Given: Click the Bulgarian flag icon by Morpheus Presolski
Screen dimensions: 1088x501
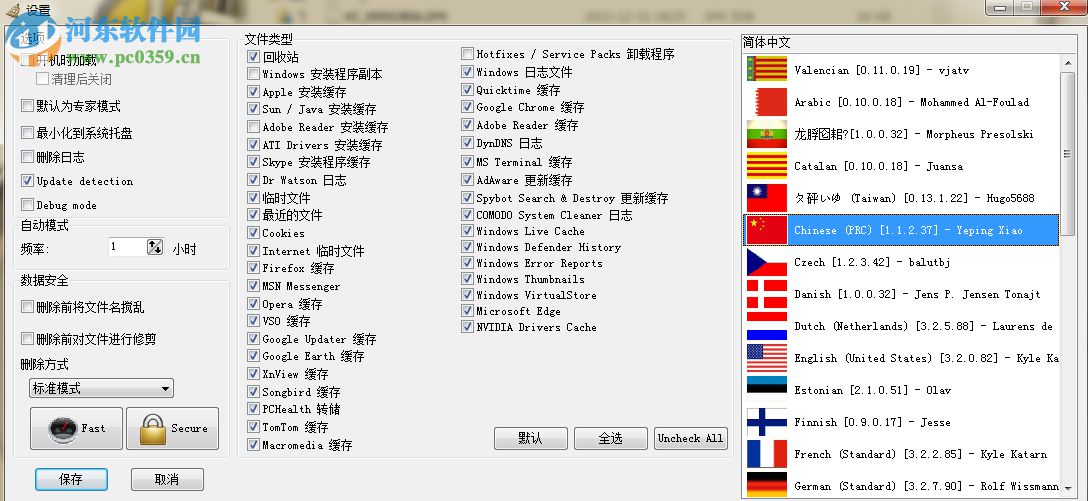Looking at the screenshot, I should (x=767, y=134).
